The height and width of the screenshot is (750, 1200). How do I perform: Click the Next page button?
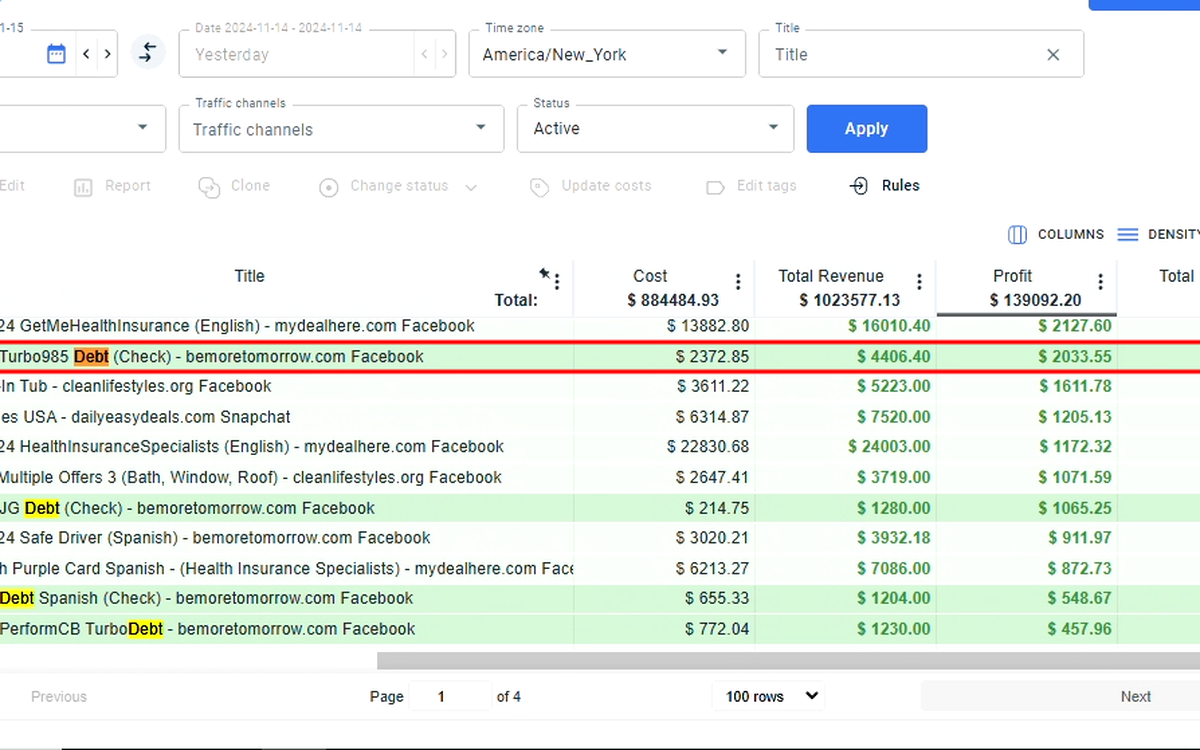(x=1135, y=696)
